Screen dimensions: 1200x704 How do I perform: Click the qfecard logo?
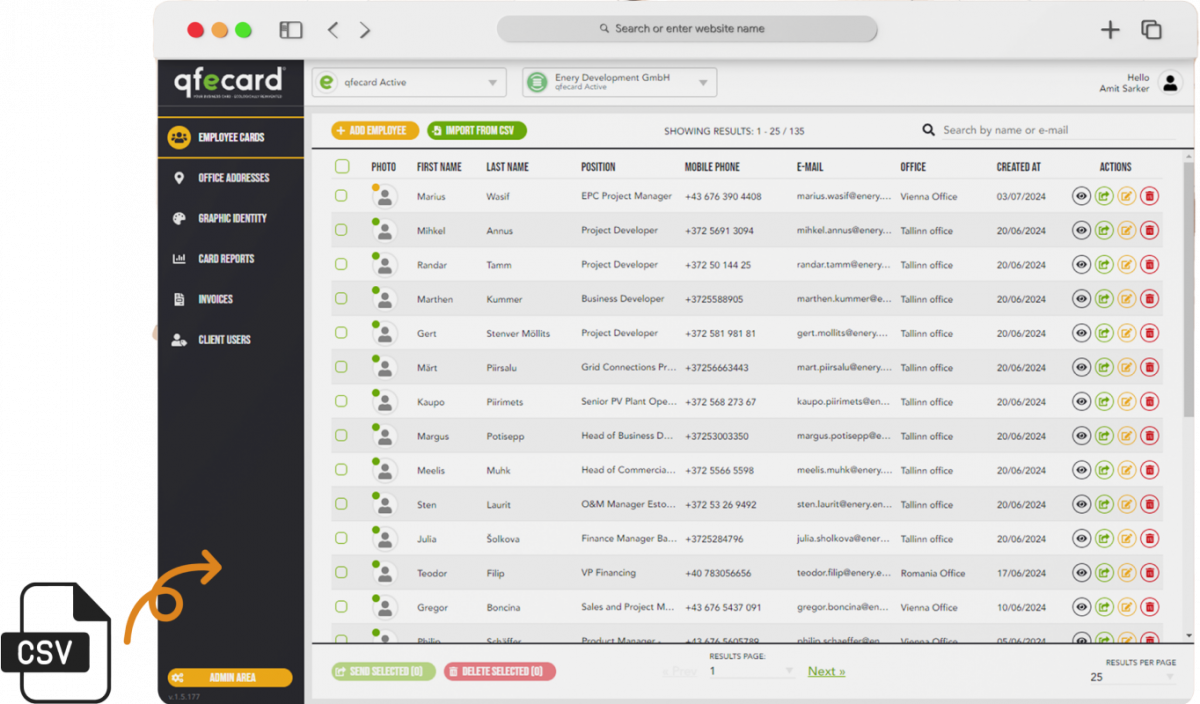[x=229, y=81]
